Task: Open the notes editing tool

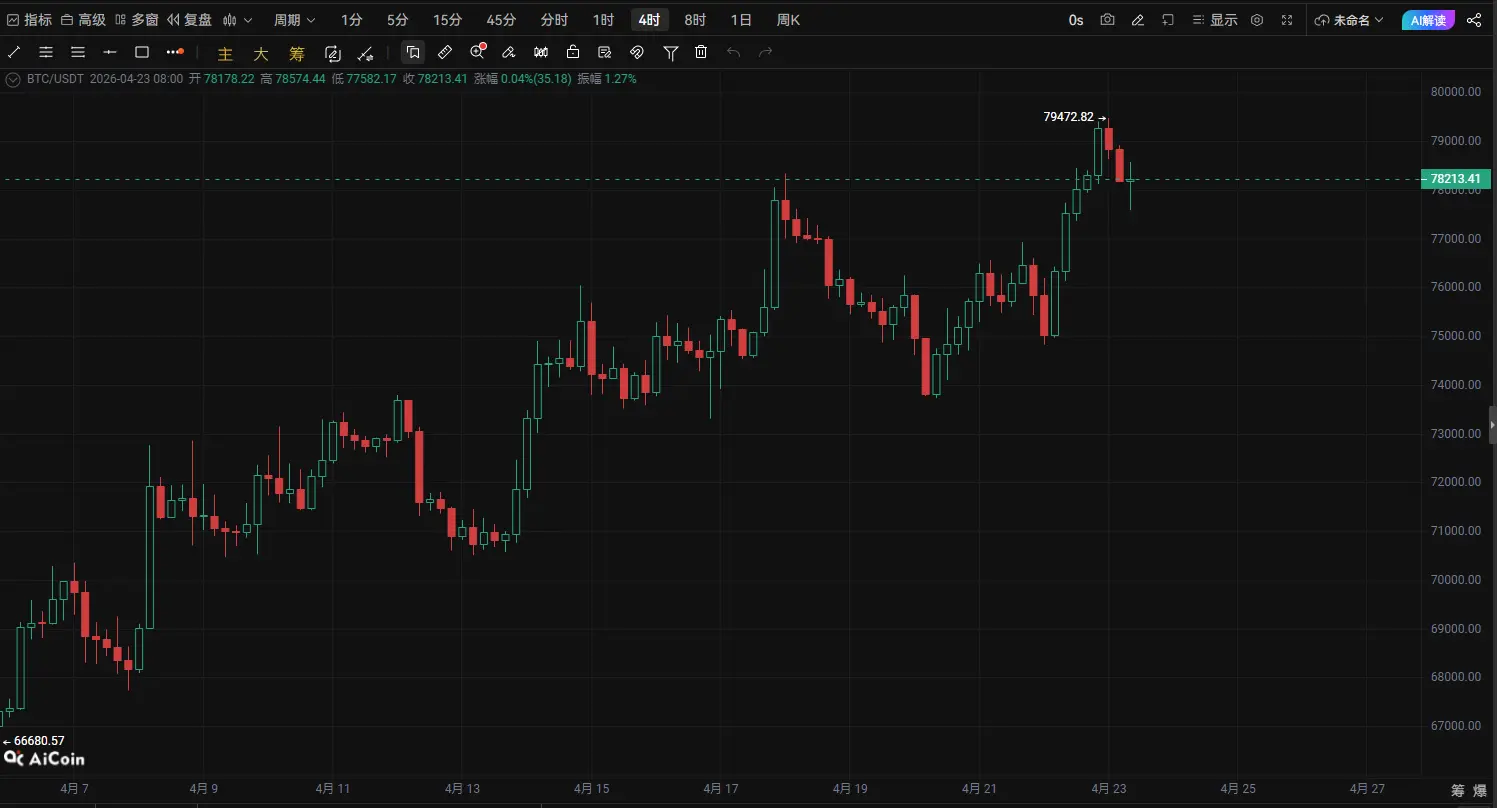Action: pos(605,52)
